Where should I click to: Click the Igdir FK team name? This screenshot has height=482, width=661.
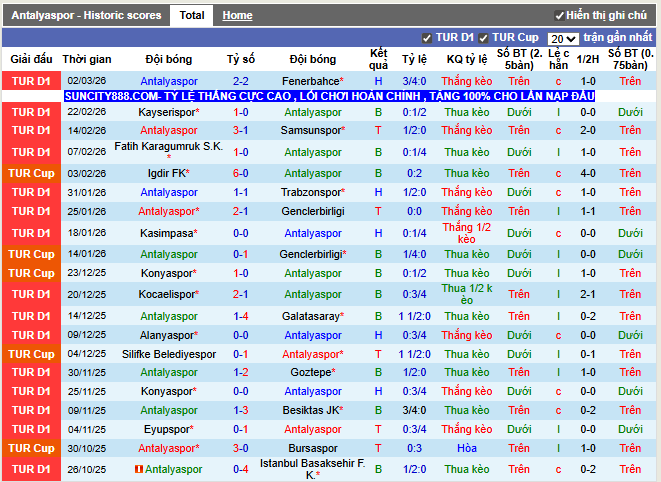pos(167,173)
